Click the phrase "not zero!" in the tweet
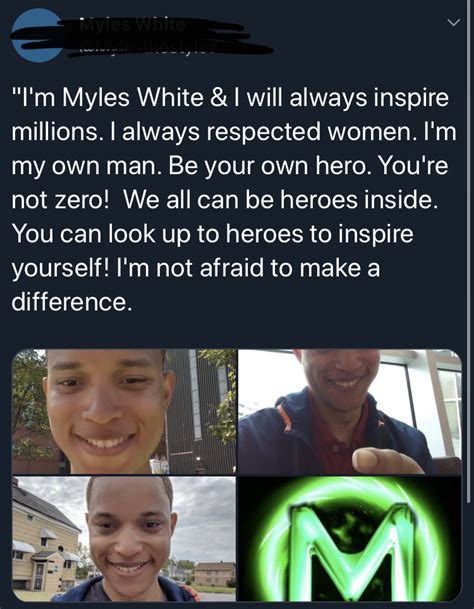This screenshot has width=474, height=609. tap(60, 200)
